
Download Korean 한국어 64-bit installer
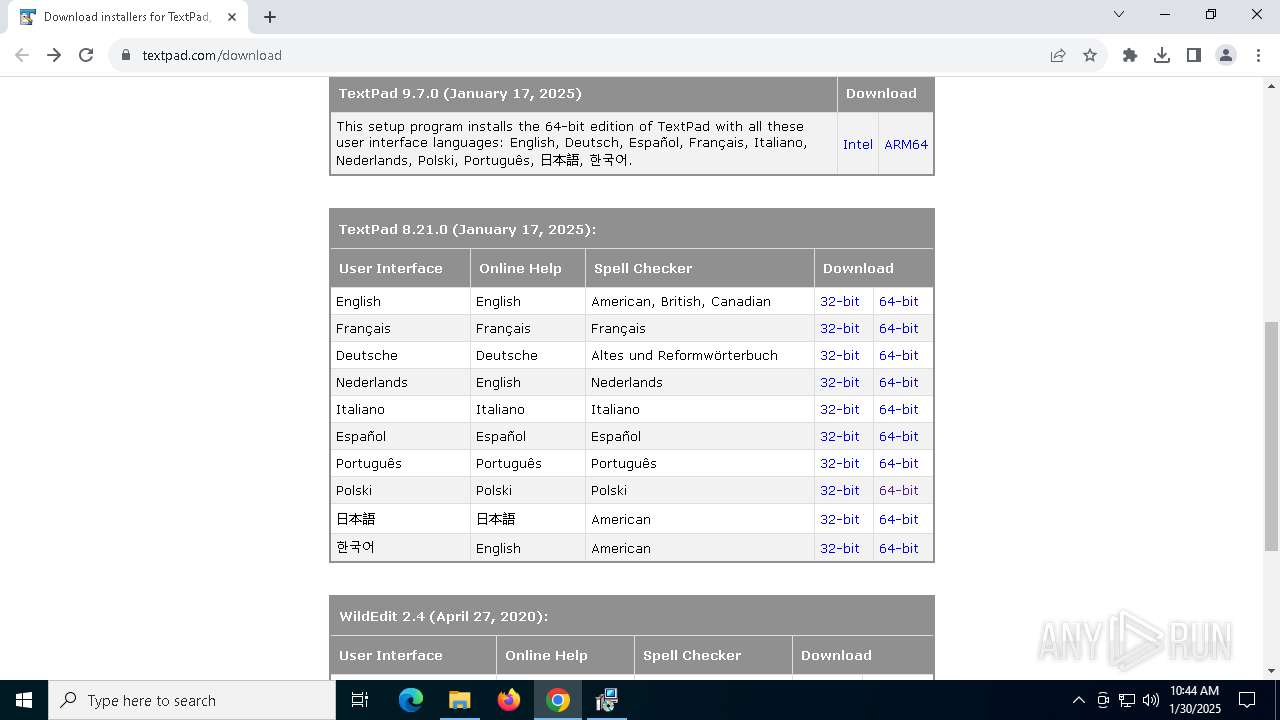pyautogui.click(x=899, y=548)
